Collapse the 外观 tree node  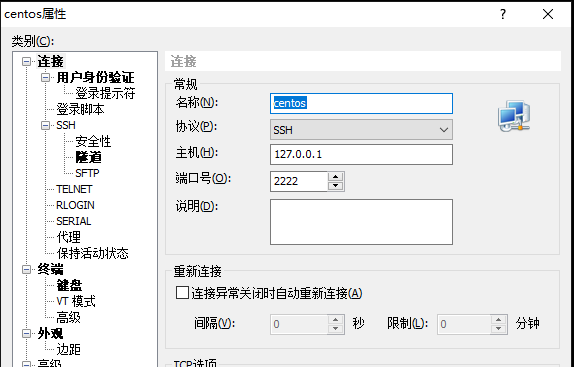26,333
